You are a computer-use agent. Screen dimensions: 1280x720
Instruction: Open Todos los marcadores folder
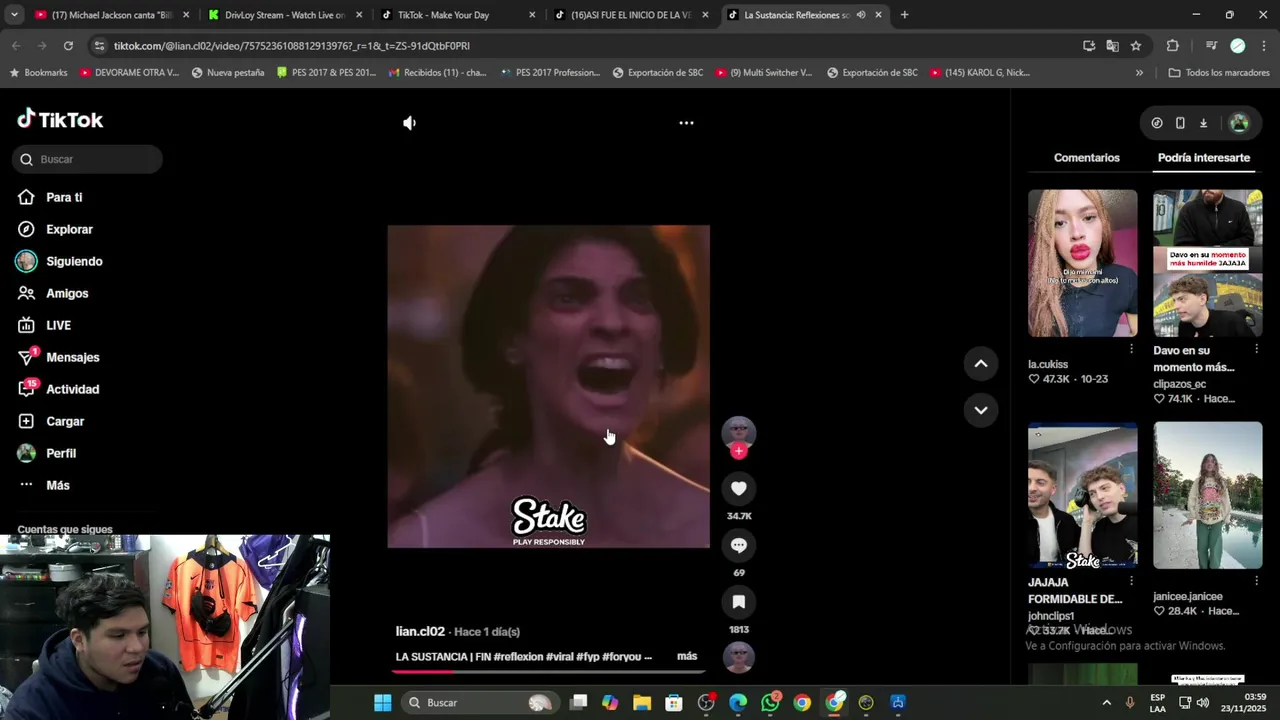coord(1218,73)
